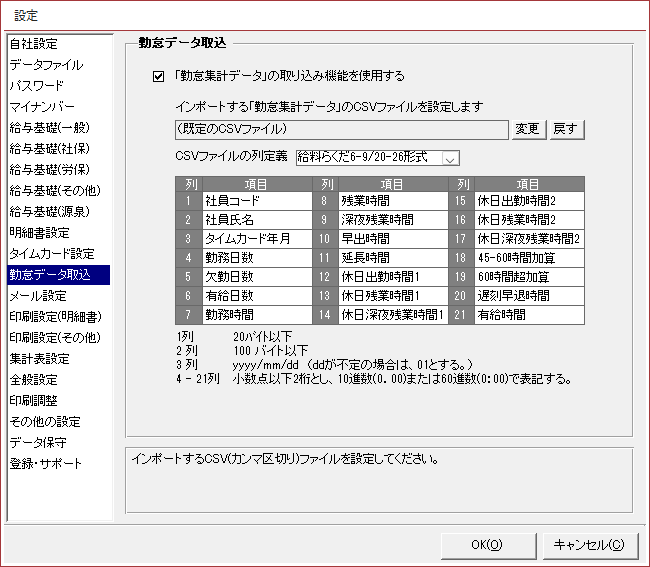Click the 変更 button

tap(529, 130)
